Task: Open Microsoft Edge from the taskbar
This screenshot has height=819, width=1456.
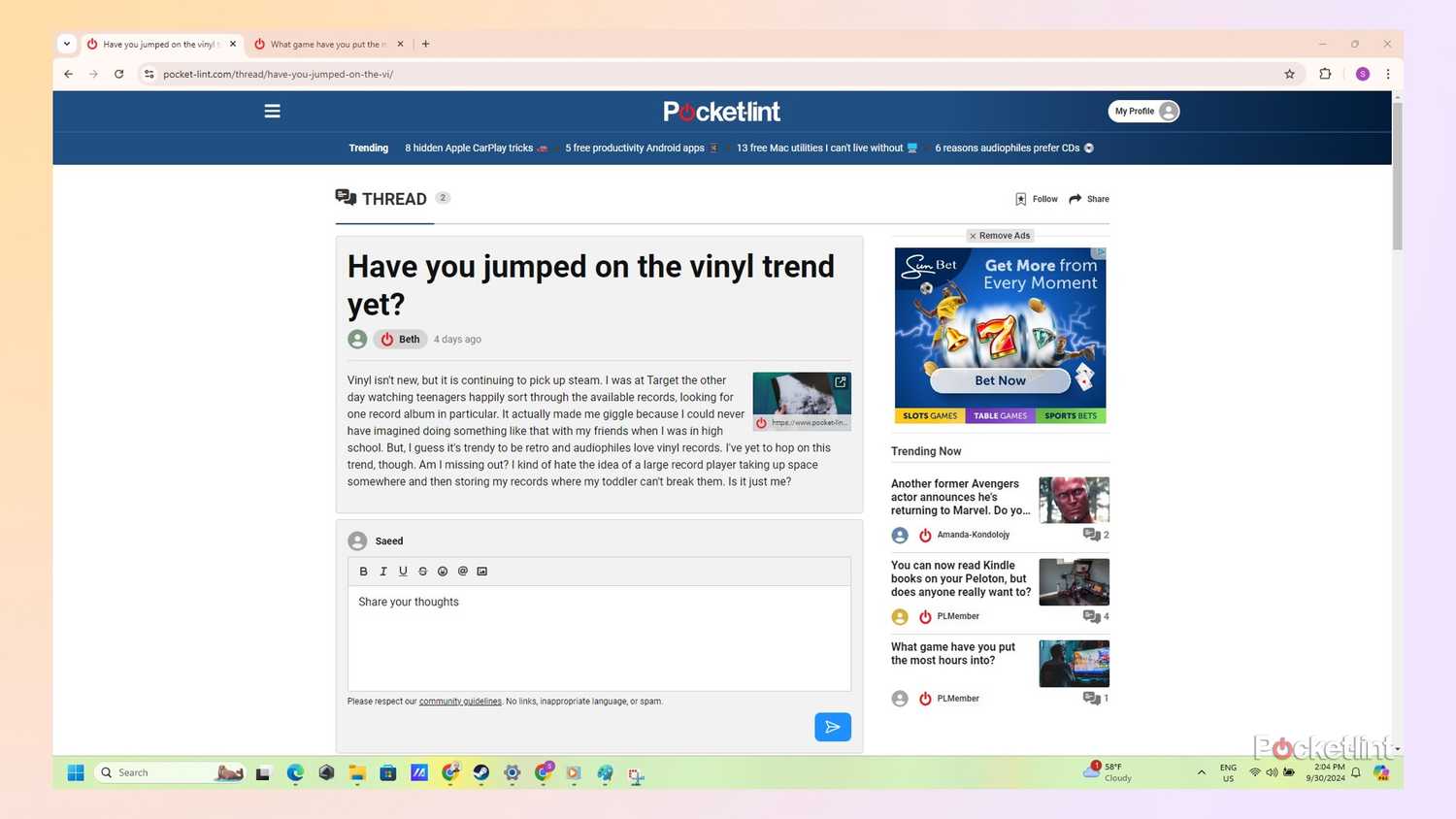Action: (x=295, y=773)
